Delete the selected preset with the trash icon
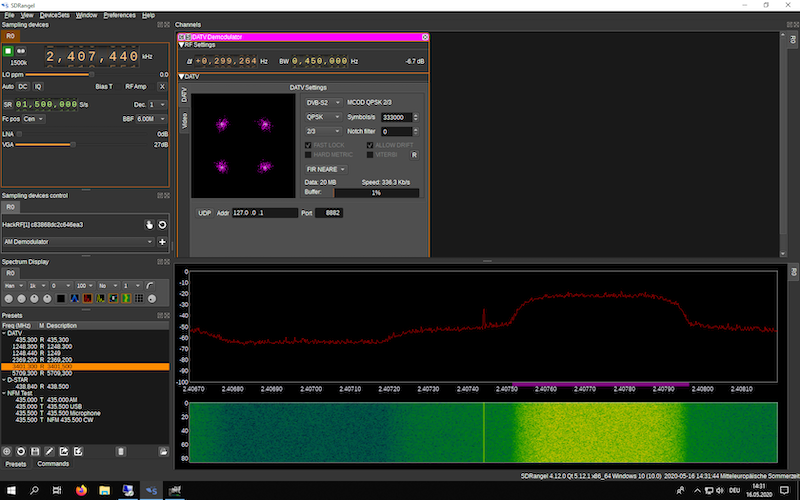This screenshot has height=500, width=800. point(120,451)
